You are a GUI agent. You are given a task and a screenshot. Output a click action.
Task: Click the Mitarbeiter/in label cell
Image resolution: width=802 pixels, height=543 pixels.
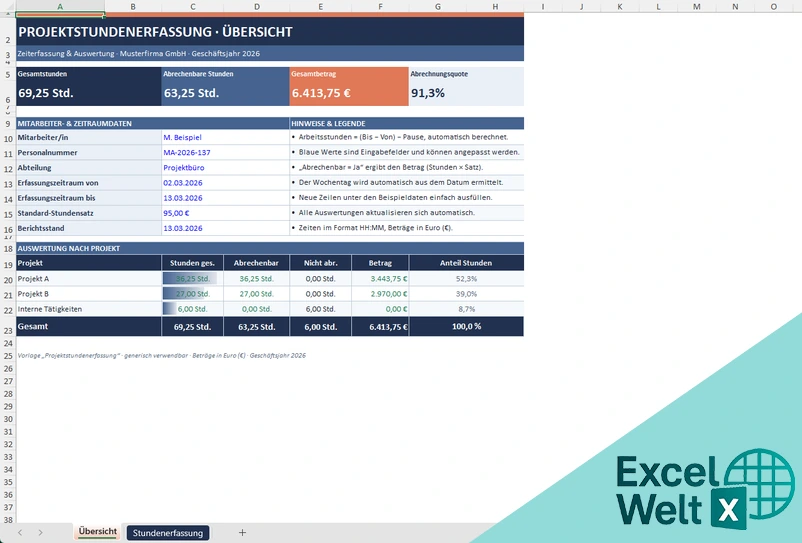tap(88, 137)
